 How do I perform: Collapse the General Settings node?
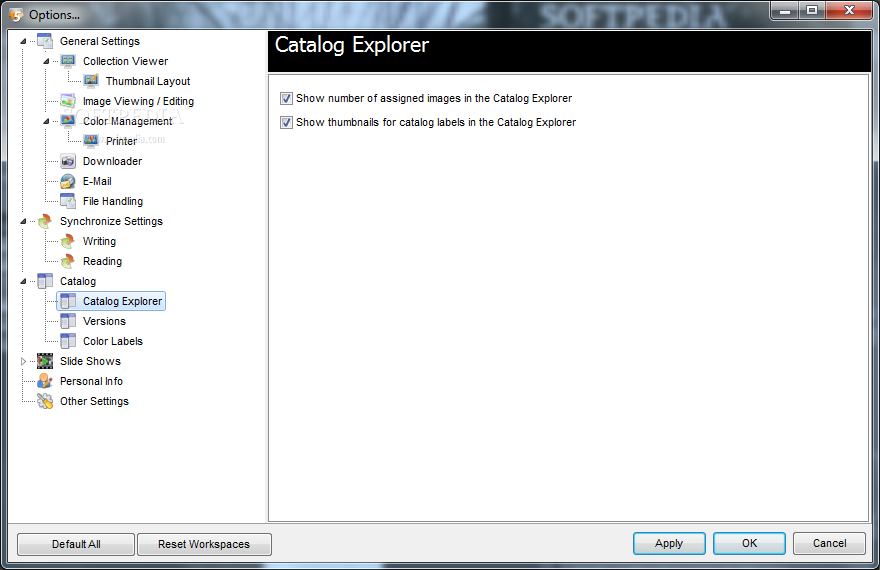point(23,41)
